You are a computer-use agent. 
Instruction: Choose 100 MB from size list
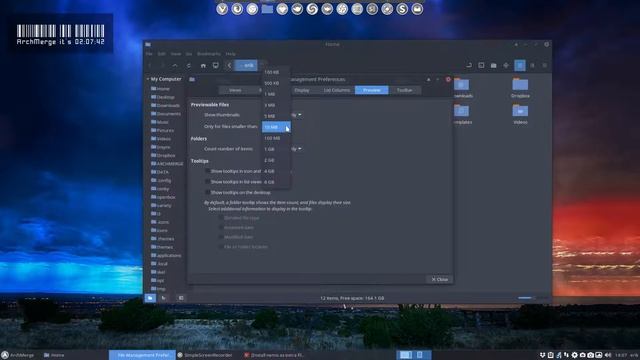(276, 138)
